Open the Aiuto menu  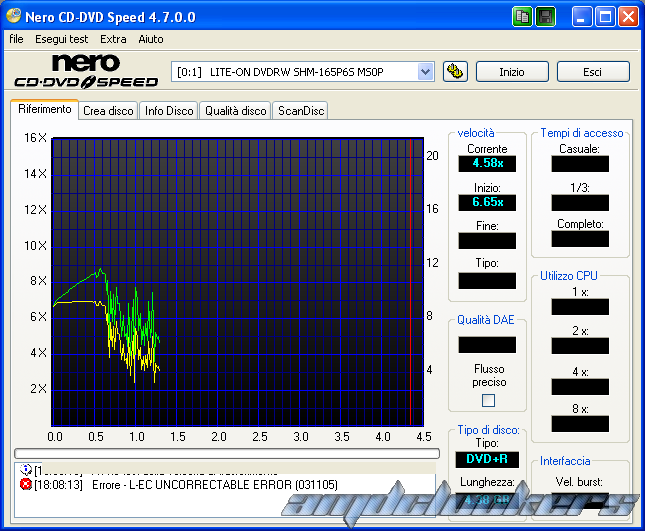(x=151, y=39)
